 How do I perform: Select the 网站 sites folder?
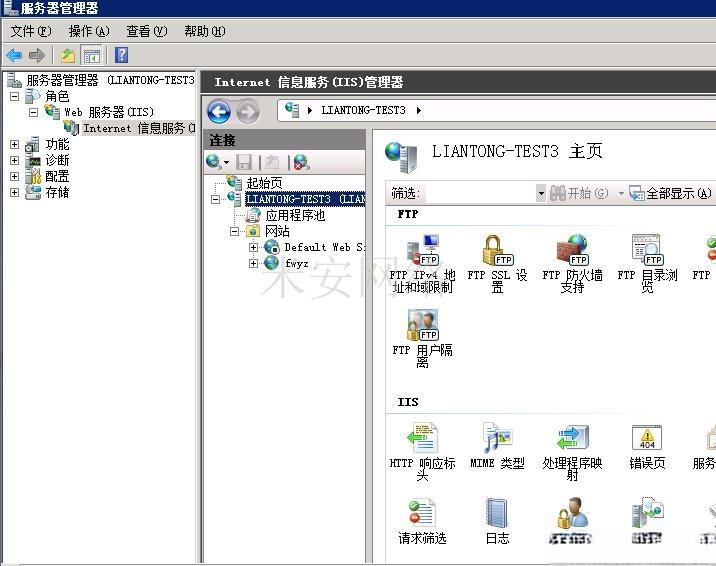pos(277,231)
